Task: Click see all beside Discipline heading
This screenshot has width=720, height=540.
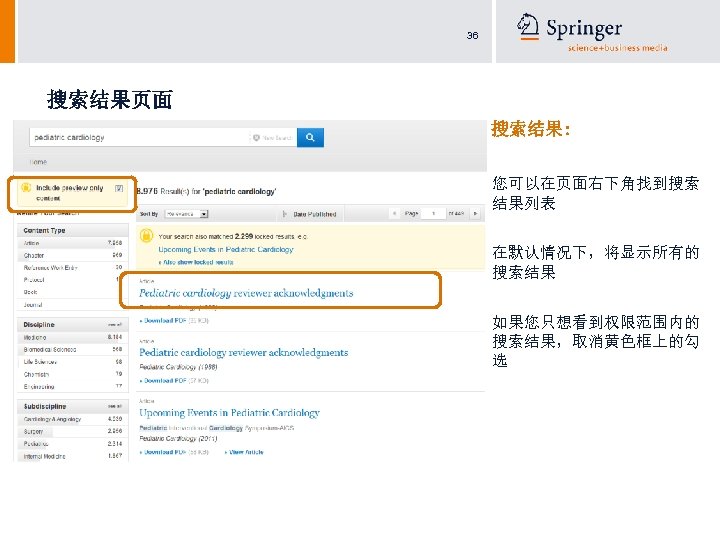Action: coord(115,325)
